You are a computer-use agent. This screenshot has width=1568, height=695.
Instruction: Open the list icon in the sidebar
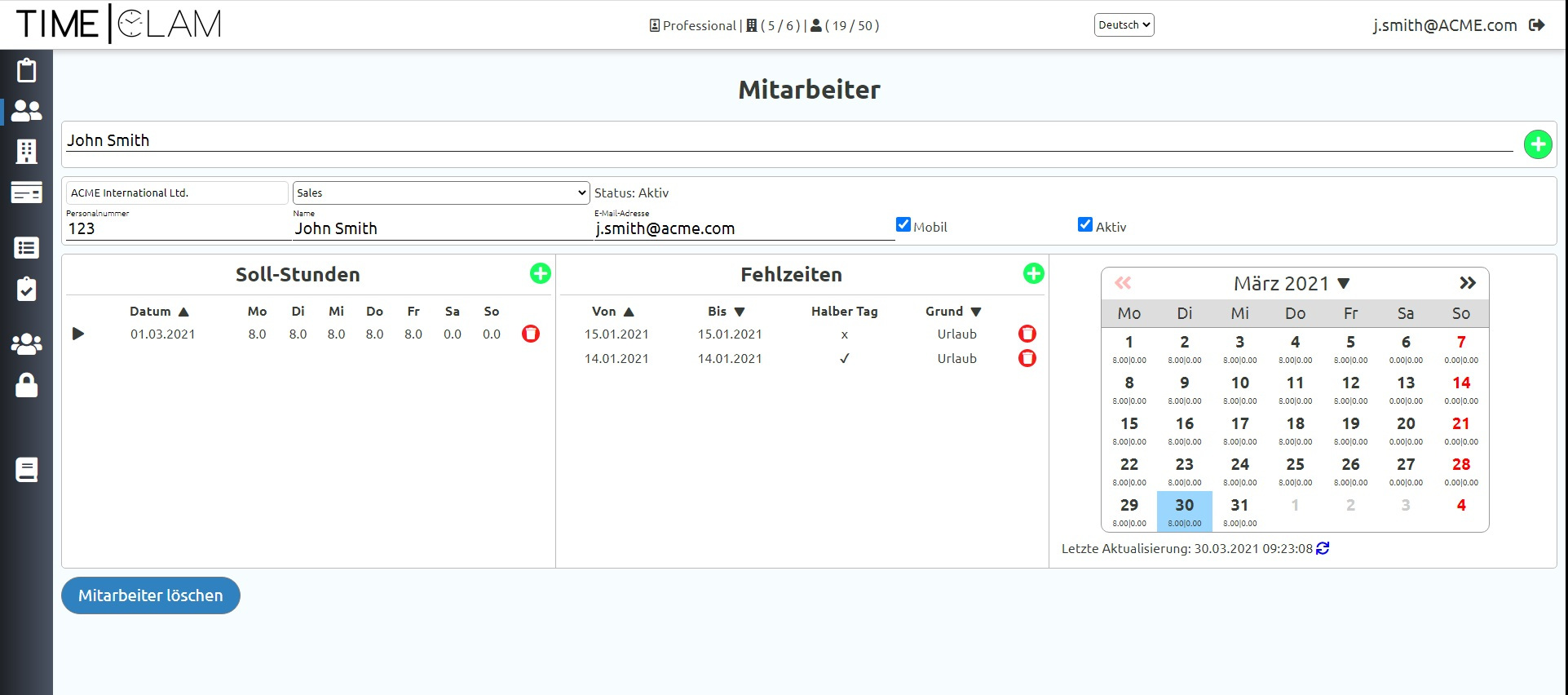point(26,248)
